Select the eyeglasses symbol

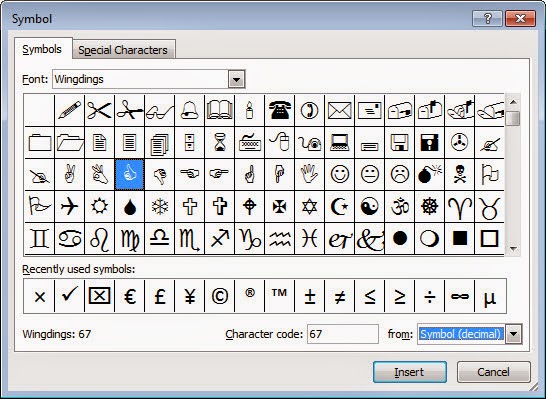159,110
